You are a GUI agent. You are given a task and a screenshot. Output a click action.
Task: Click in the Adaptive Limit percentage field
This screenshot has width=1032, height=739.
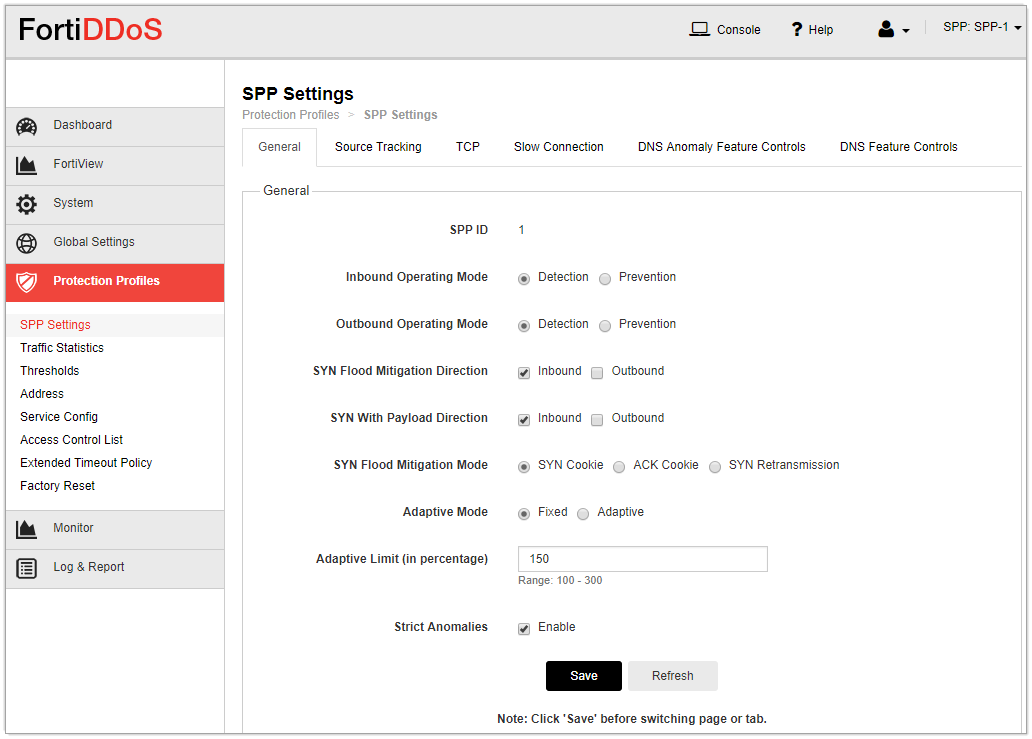(x=642, y=559)
